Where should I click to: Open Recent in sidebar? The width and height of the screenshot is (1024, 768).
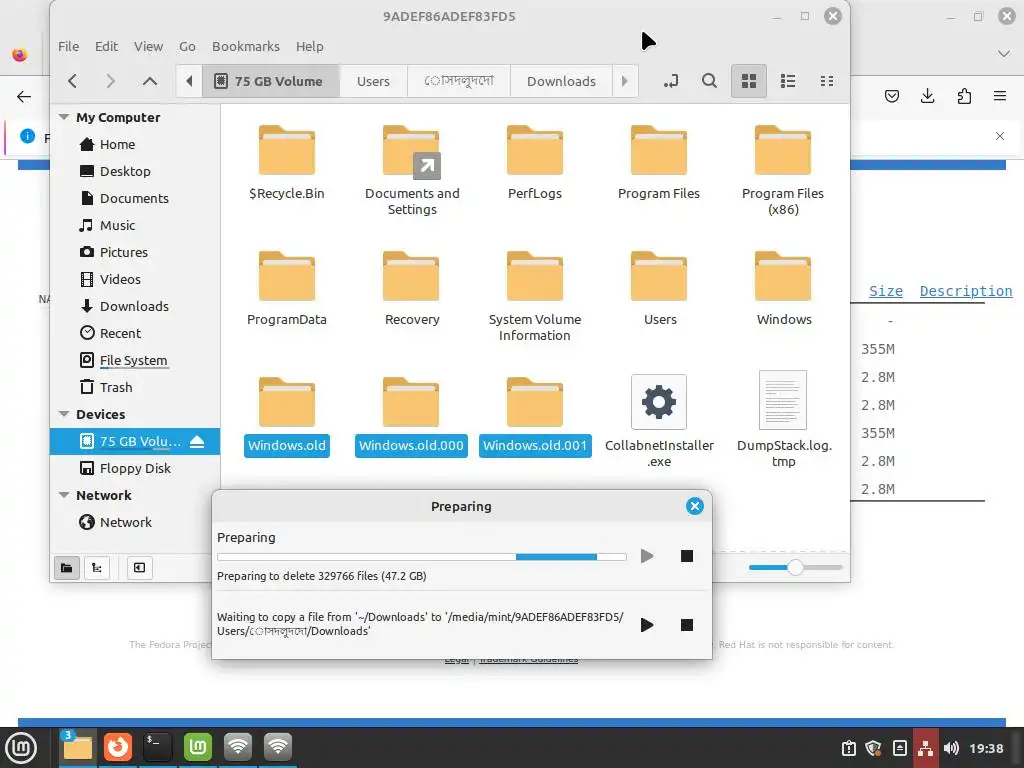click(x=135, y=333)
